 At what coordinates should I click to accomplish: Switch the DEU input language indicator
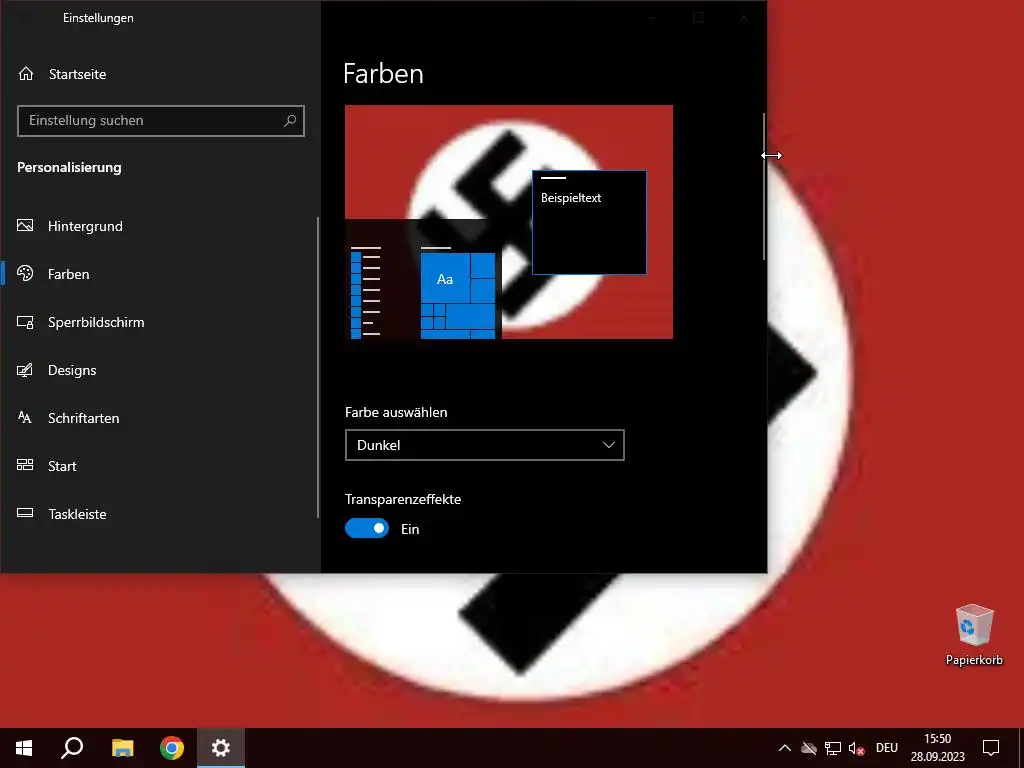coord(887,748)
